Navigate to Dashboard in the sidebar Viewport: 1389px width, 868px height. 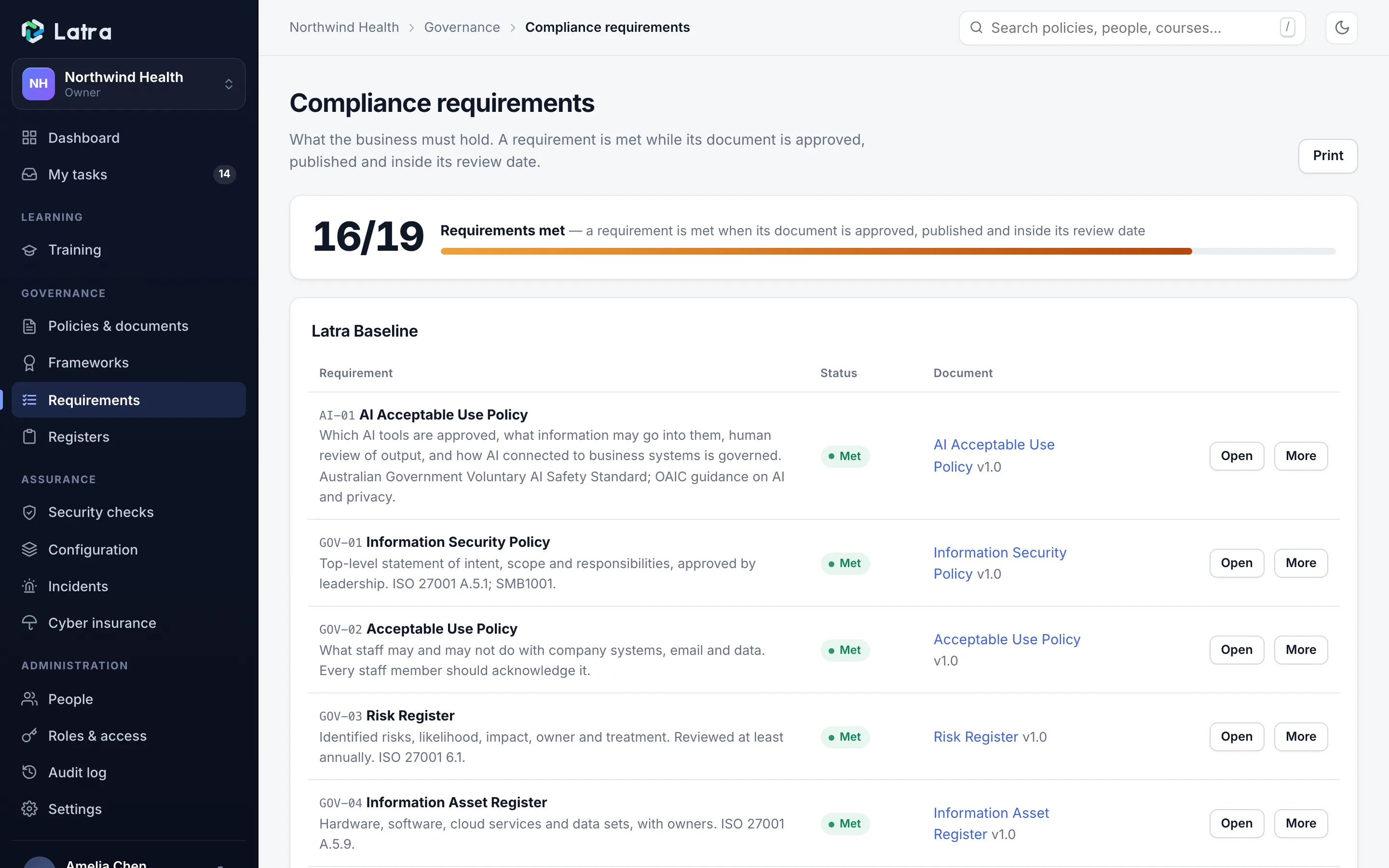coord(129,138)
